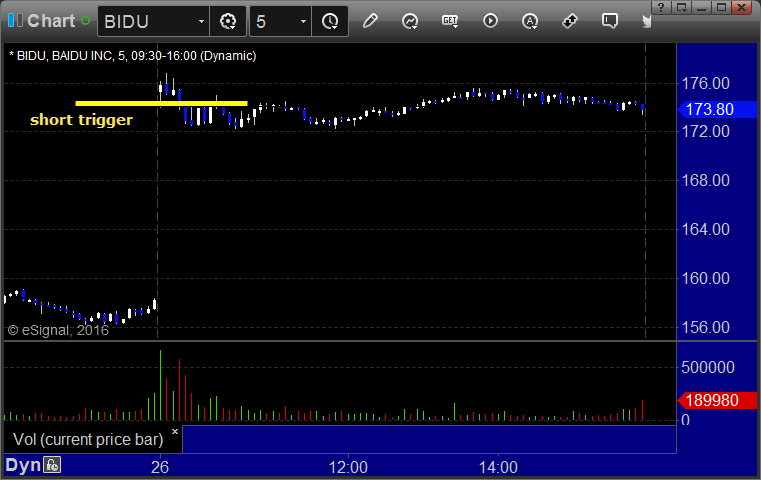Click the interval field showing 5
The height and width of the screenshot is (480, 761).
coord(274,21)
